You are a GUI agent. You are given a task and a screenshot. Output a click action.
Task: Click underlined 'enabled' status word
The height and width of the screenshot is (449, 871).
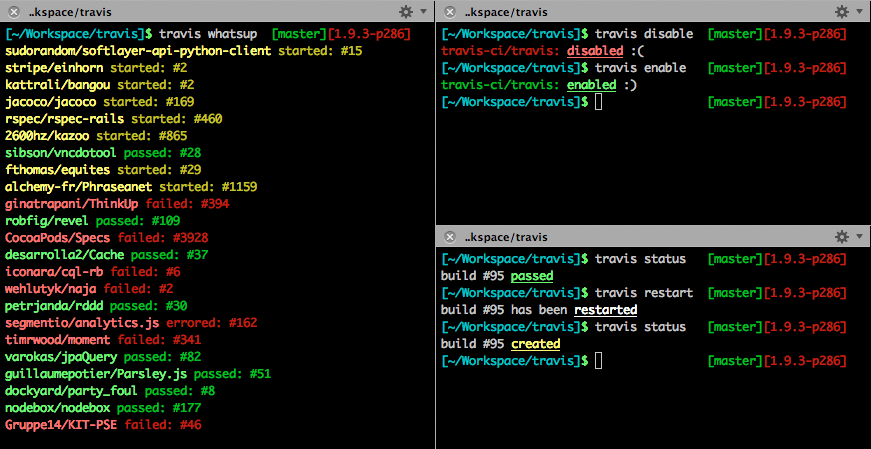click(x=591, y=85)
